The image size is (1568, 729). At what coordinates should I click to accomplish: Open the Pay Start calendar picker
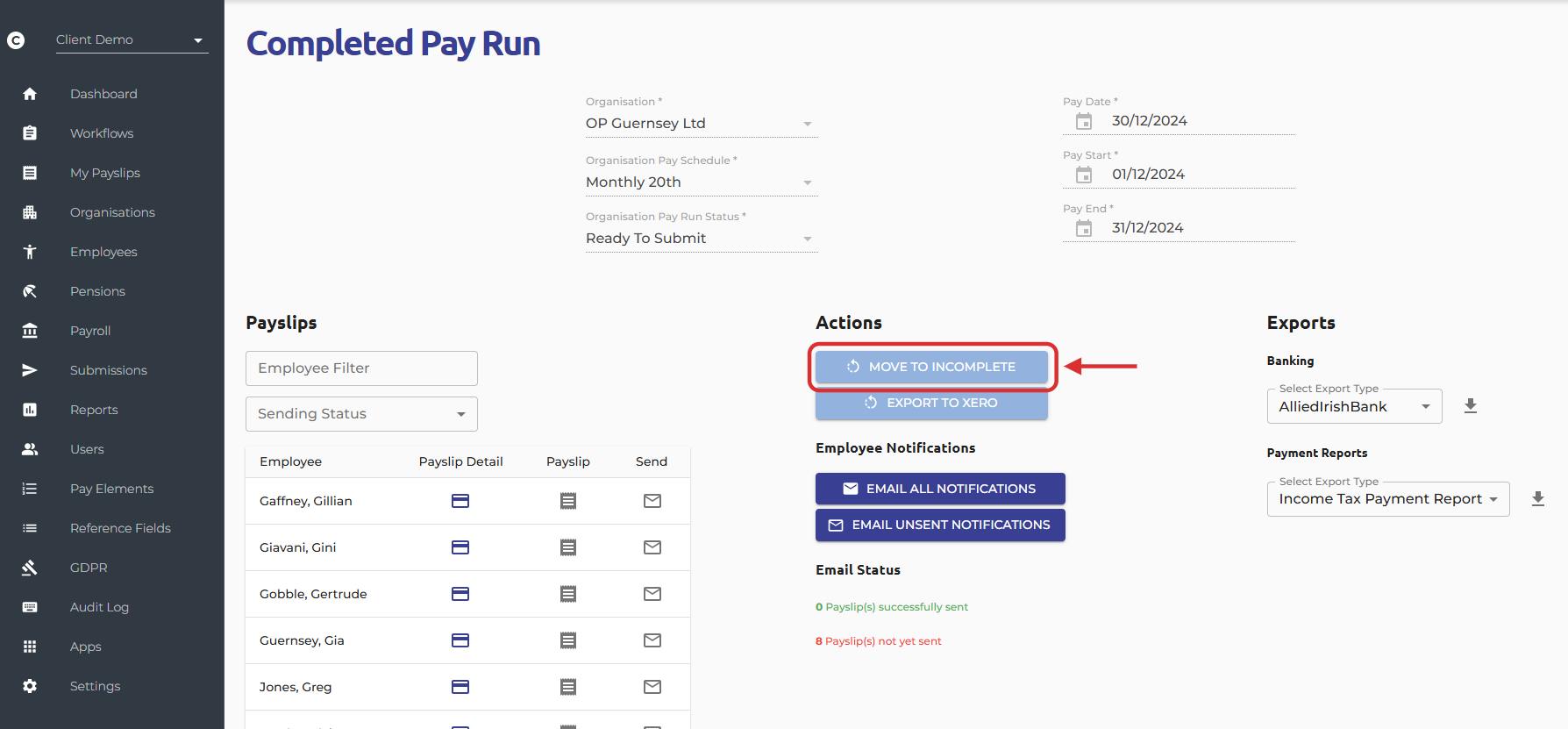coord(1084,175)
